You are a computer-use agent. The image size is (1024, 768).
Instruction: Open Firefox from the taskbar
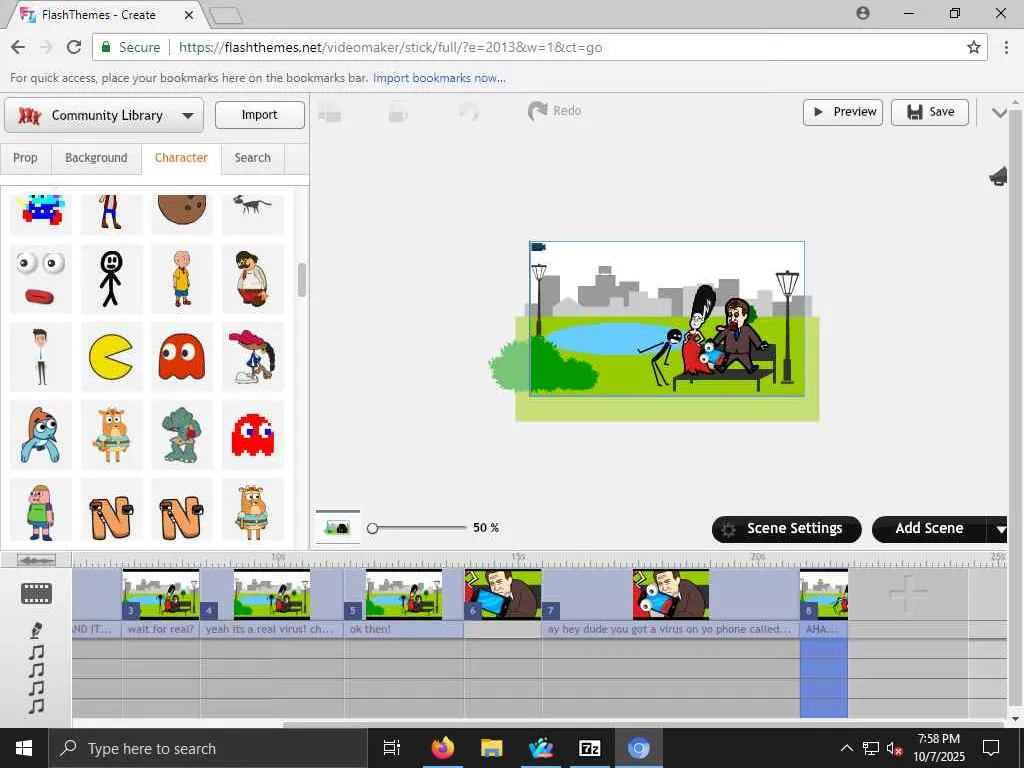[x=443, y=748]
